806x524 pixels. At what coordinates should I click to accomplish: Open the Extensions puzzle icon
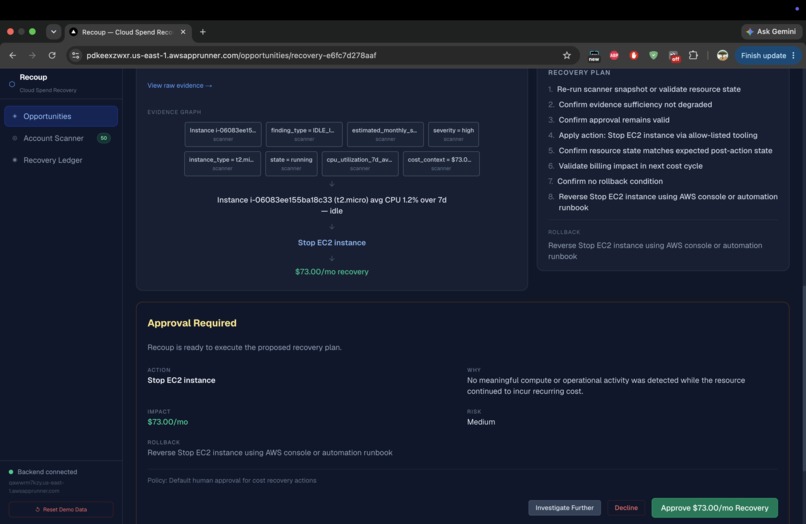[x=693, y=55]
